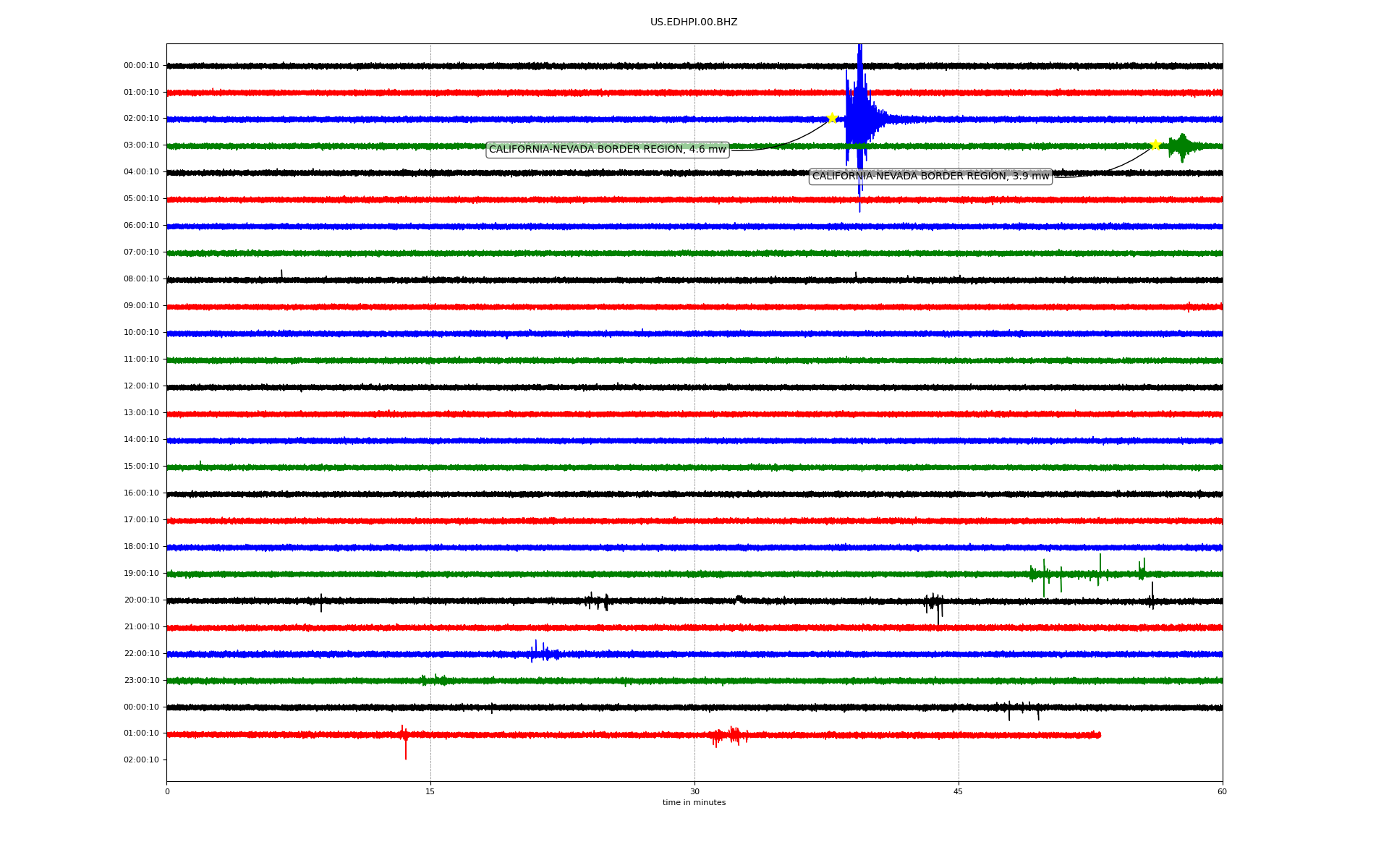Click the x-axis tick label 30
Viewport: 1389px width, 868px height.
694,792
